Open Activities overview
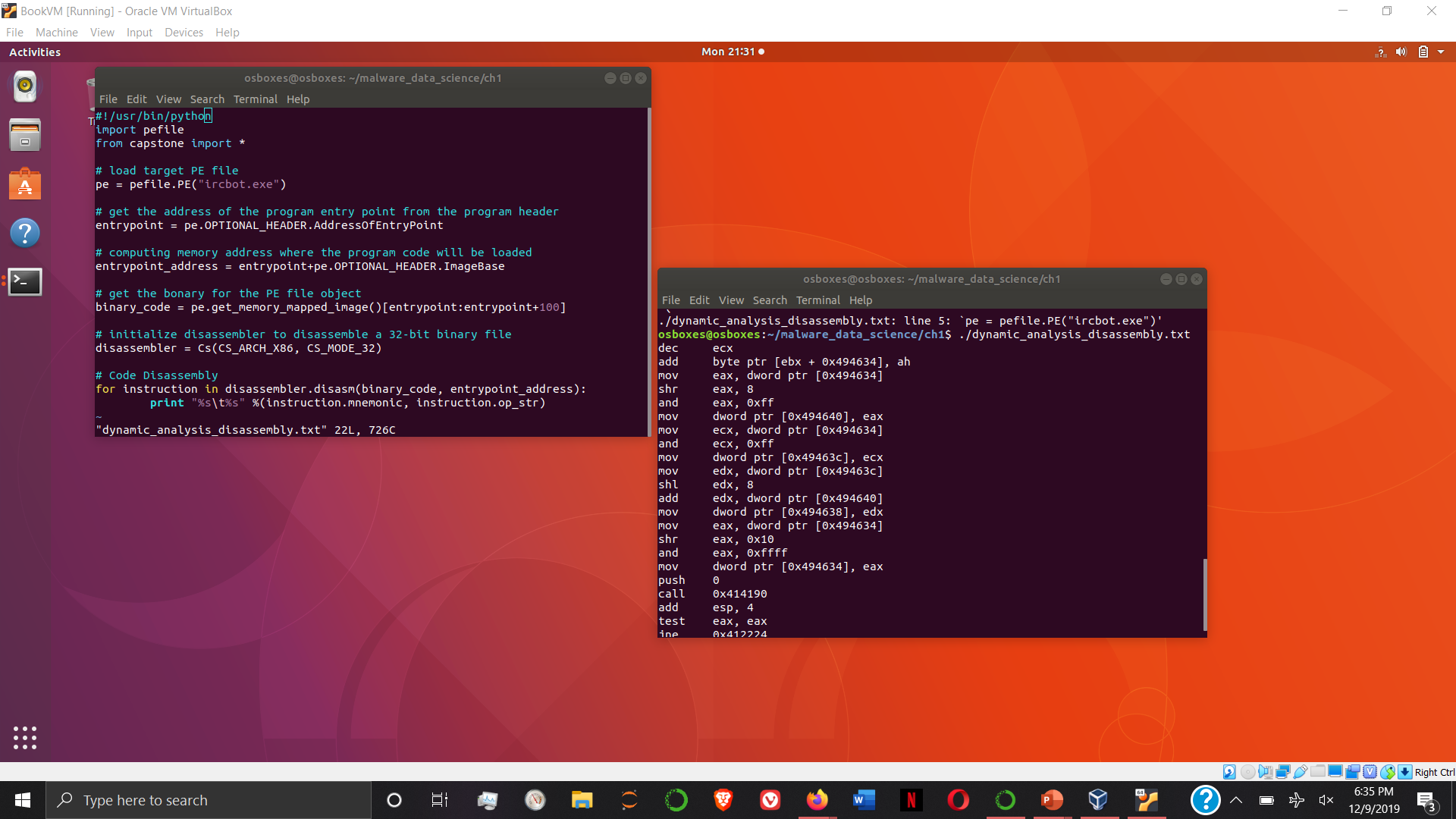The height and width of the screenshot is (819, 1456). coord(35,52)
